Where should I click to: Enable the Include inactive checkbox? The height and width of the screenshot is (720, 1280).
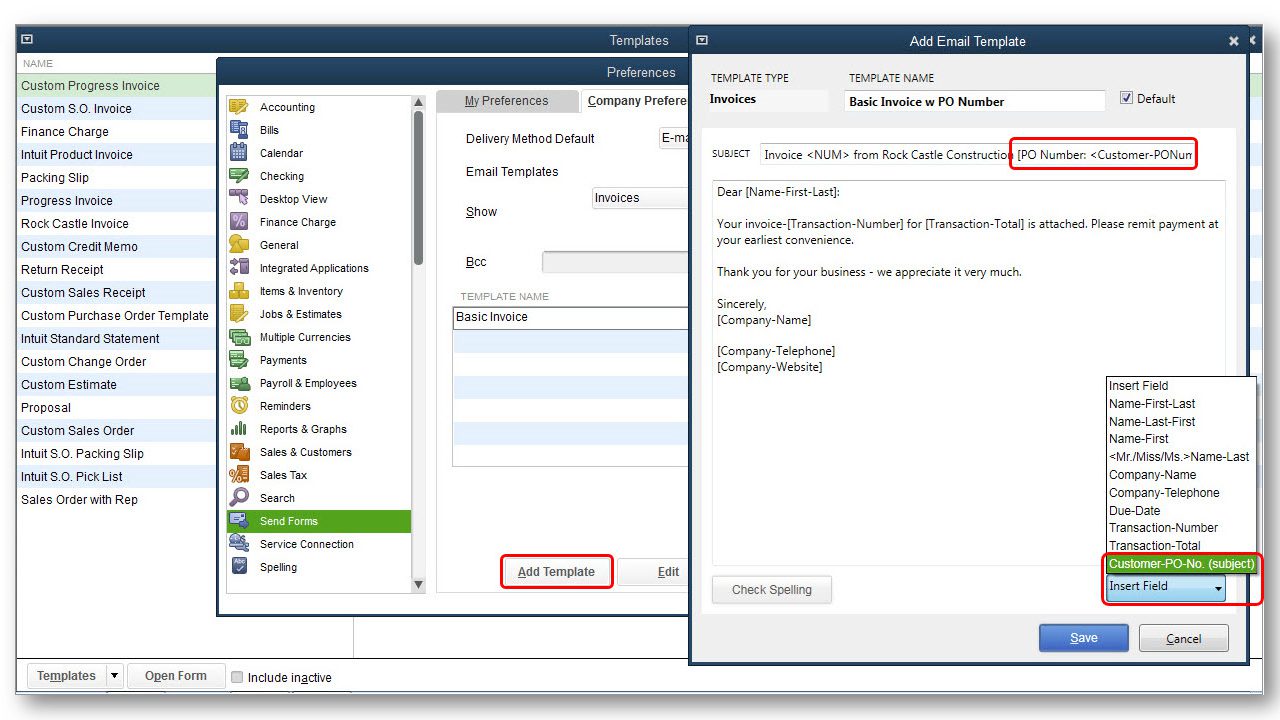coord(237,677)
